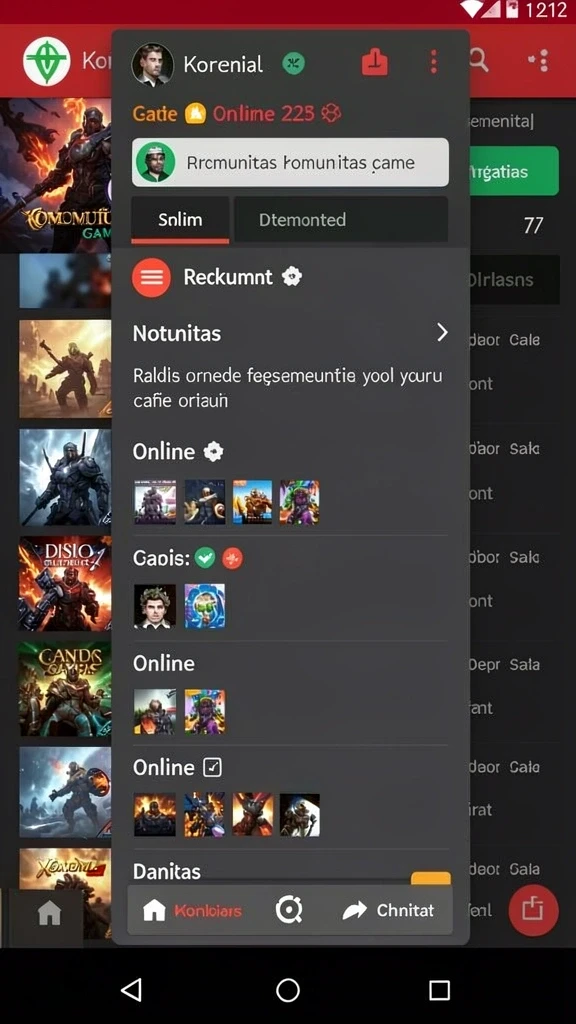
Task: Open first thumbnail under the plain Online heading
Action: click(155, 712)
